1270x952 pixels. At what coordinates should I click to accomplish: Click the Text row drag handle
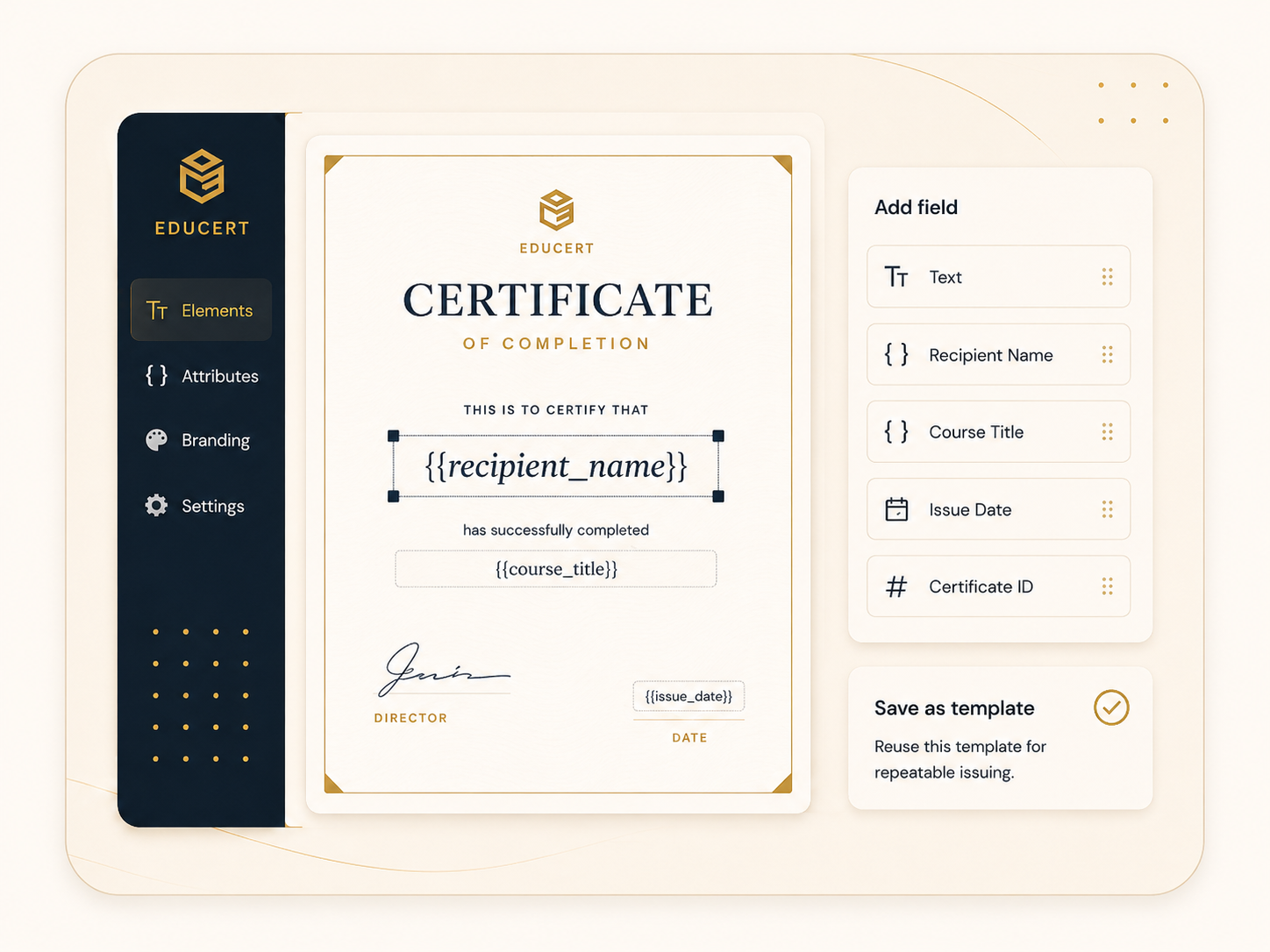pos(1107,277)
